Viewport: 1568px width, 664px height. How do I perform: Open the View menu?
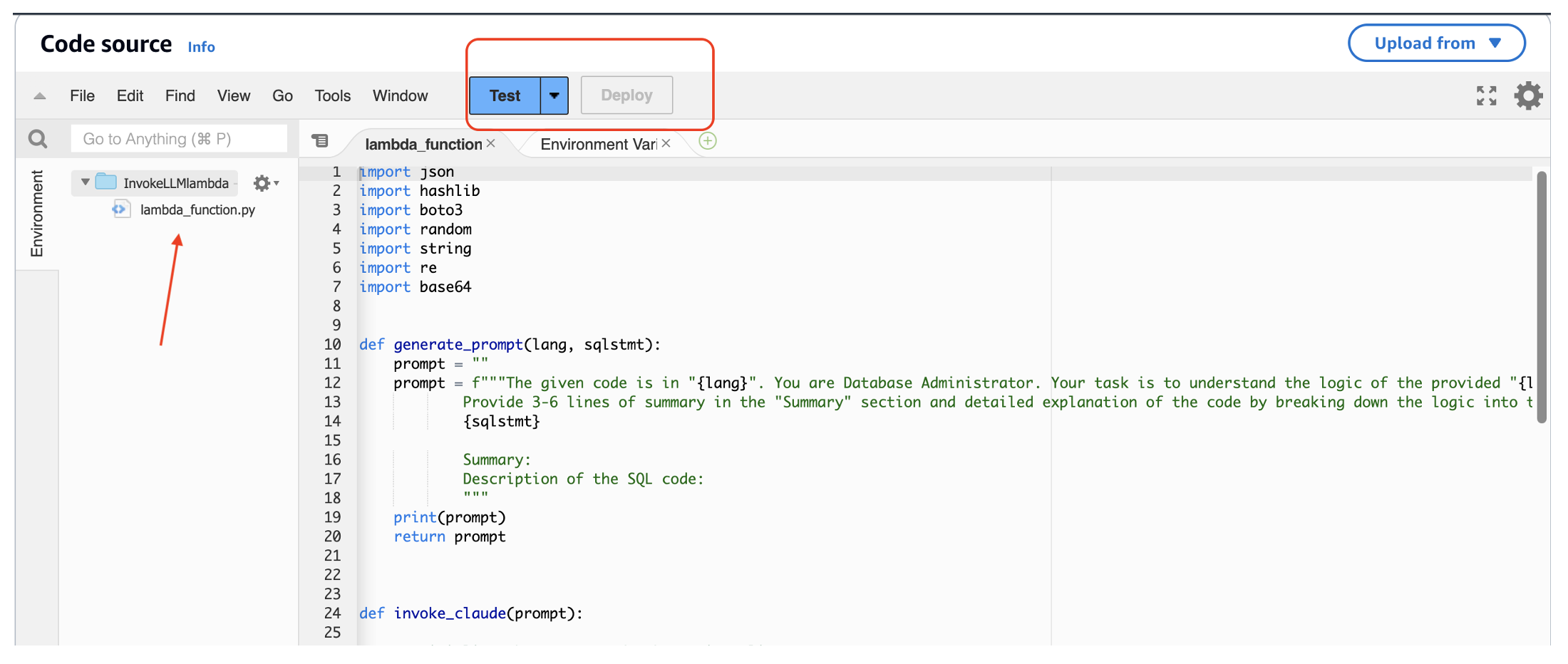(x=234, y=95)
